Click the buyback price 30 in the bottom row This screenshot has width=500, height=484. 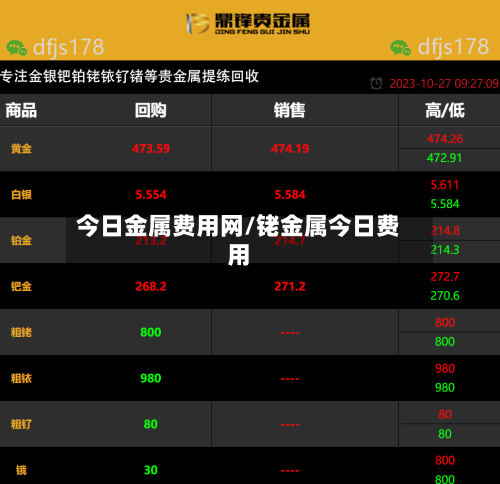click(151, 471)
